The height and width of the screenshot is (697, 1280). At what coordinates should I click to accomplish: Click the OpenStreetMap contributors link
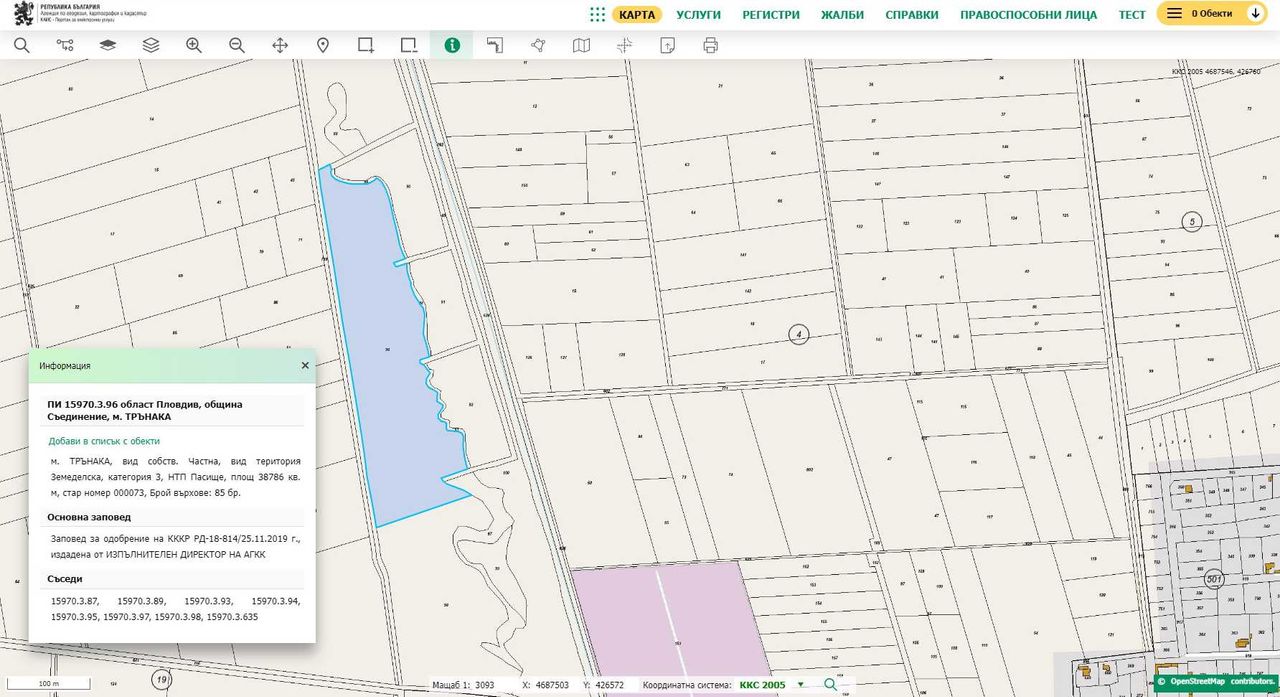tap(1214, 681)
